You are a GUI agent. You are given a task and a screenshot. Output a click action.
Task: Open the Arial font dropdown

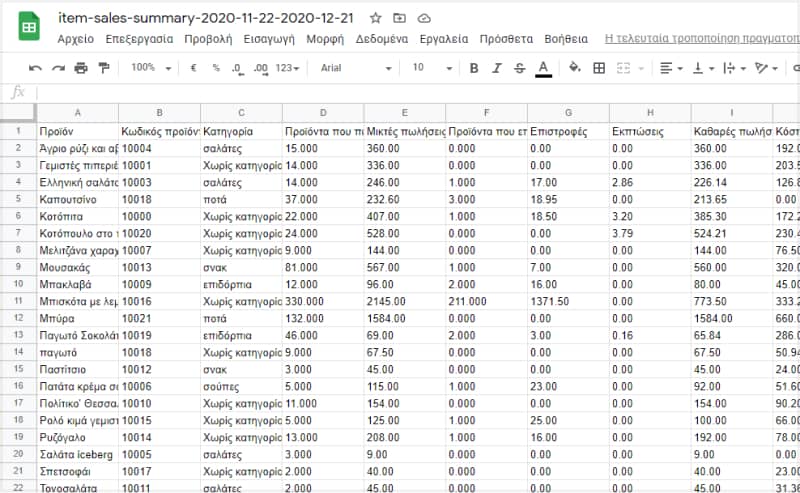[x=356, y=68]
